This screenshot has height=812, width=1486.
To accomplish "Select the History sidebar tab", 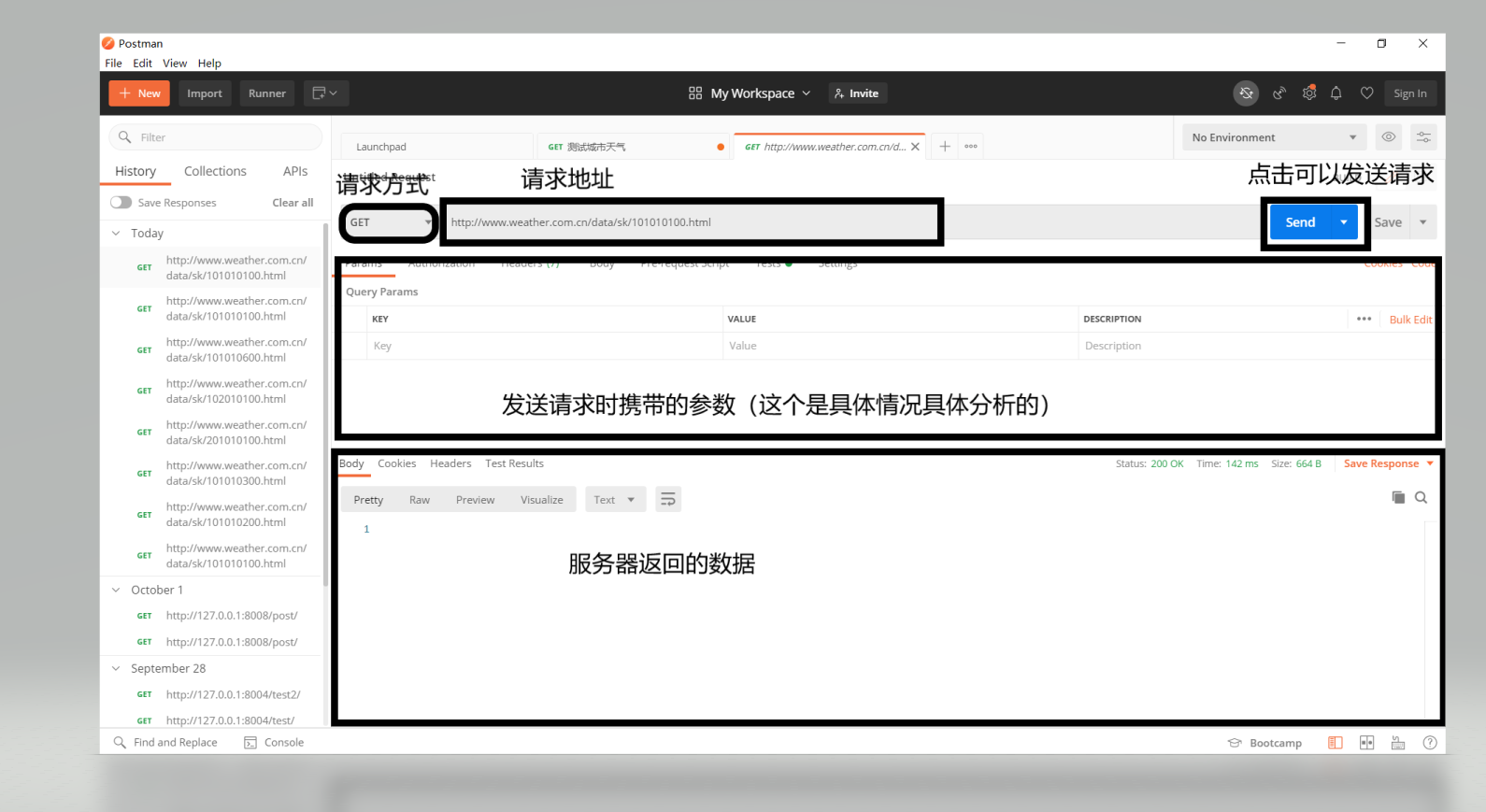I will [x=136, y=171].
